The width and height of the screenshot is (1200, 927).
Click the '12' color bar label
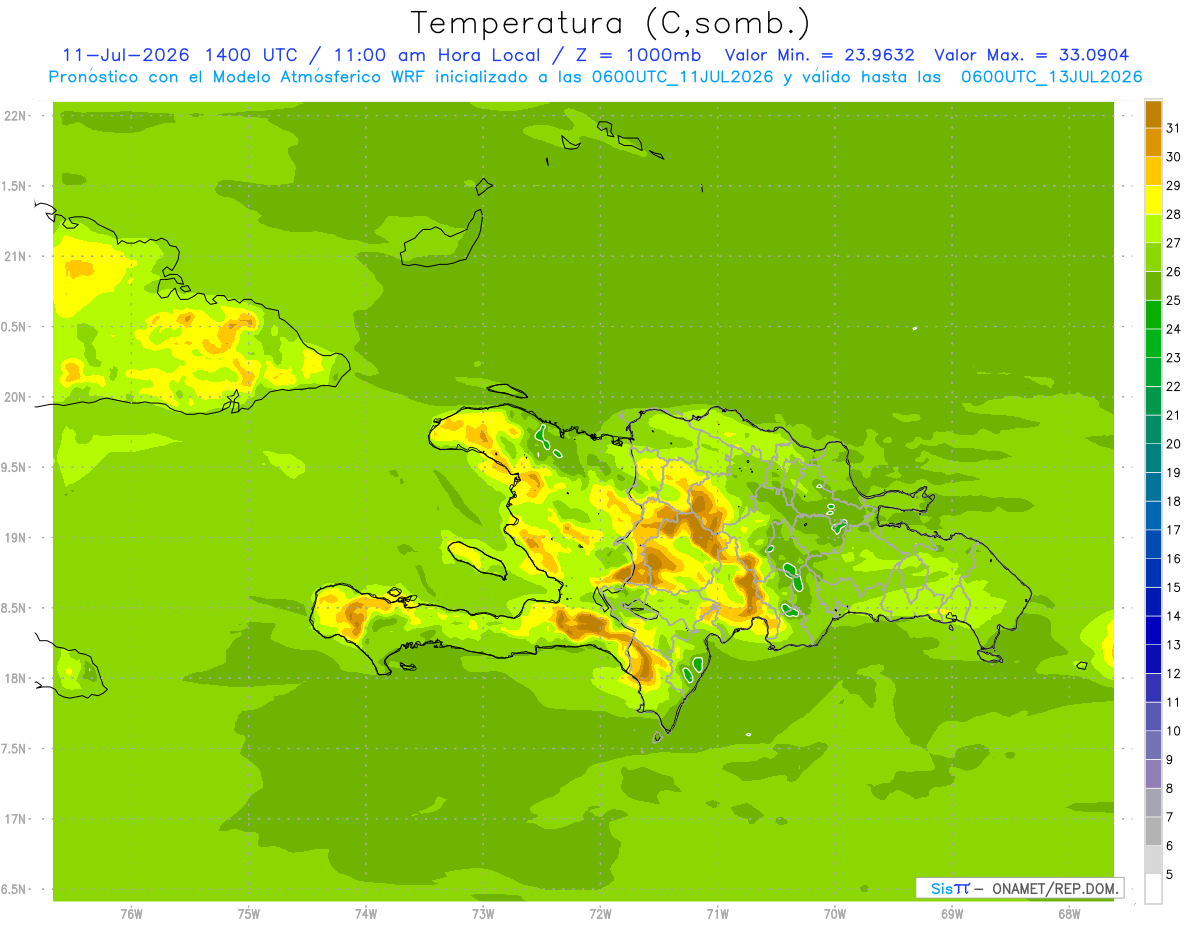(1174, 674)
